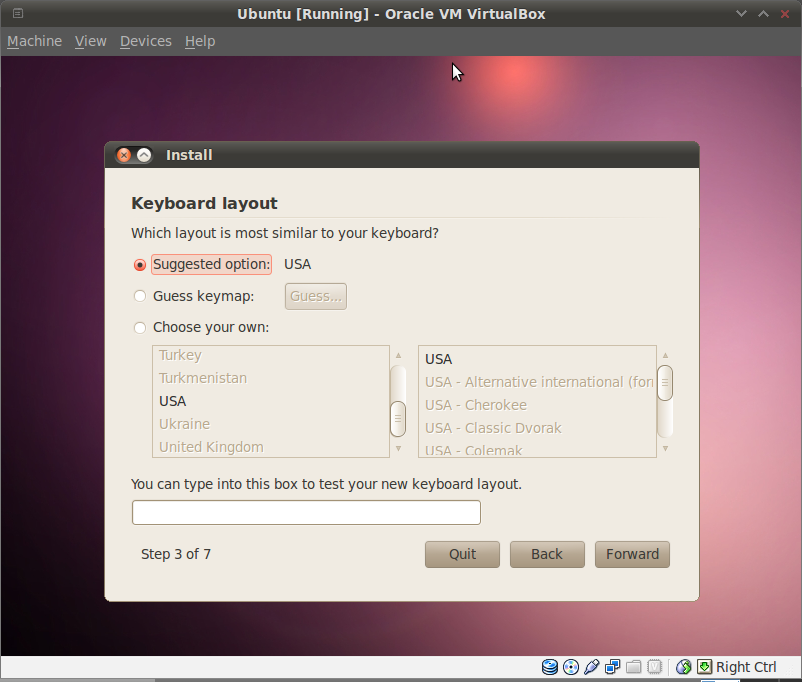The width and height of the screenshot is (802, 682).
Task: Click the shared folders status icon
Action: 633,667
